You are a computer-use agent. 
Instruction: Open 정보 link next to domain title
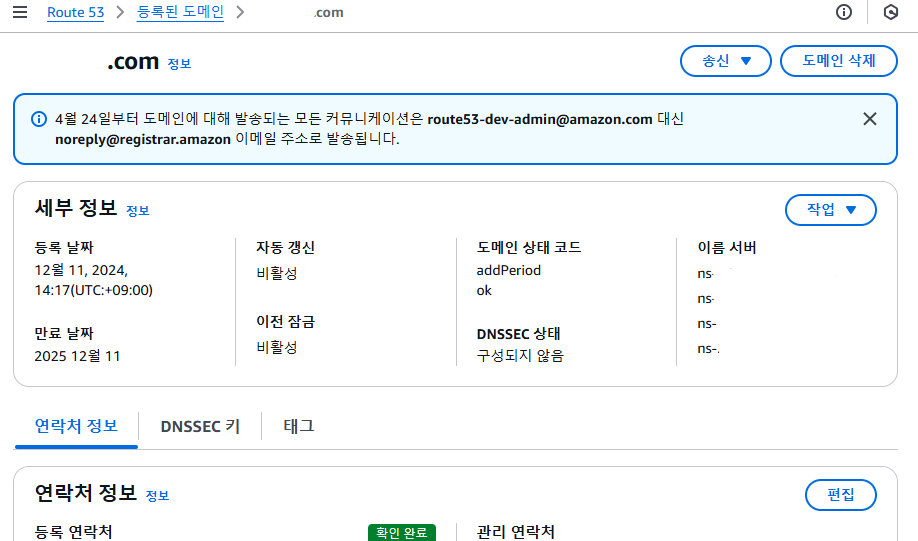pos(179,64)
